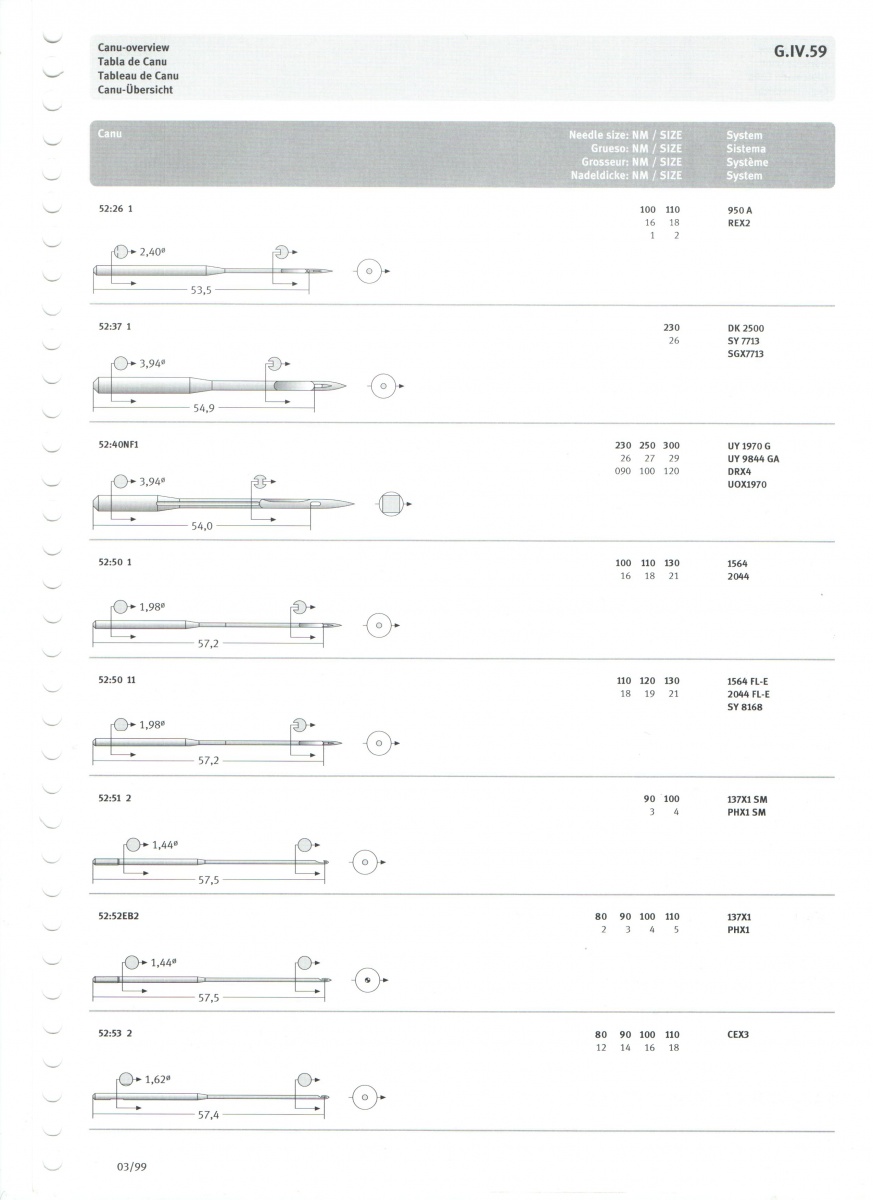Click the Canu column header
The height and width of the screenshot is (1200, 873).
(110, 133)
